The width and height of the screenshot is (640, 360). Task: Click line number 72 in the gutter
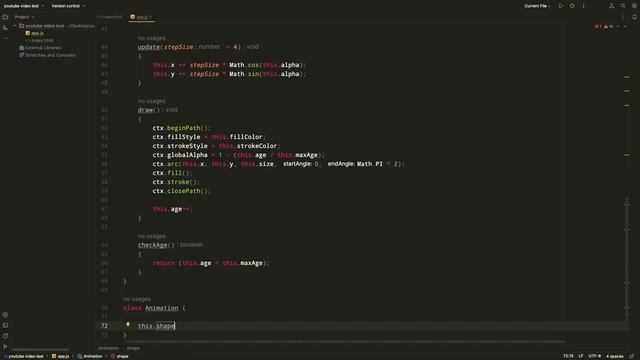click(104, 326)
